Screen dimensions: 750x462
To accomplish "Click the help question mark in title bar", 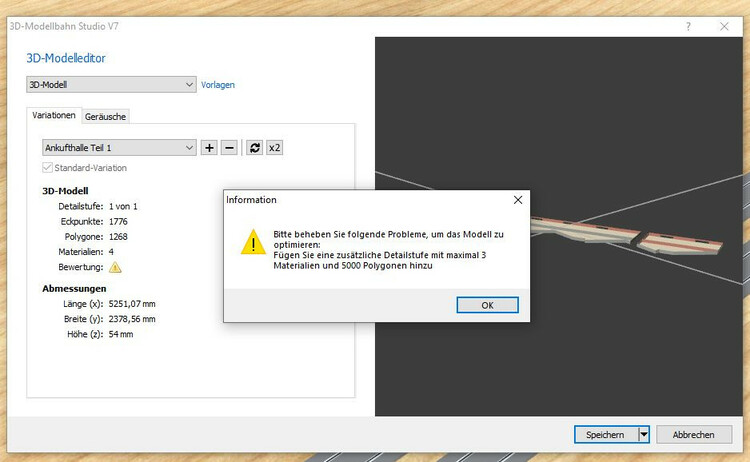I will point(688,27).
